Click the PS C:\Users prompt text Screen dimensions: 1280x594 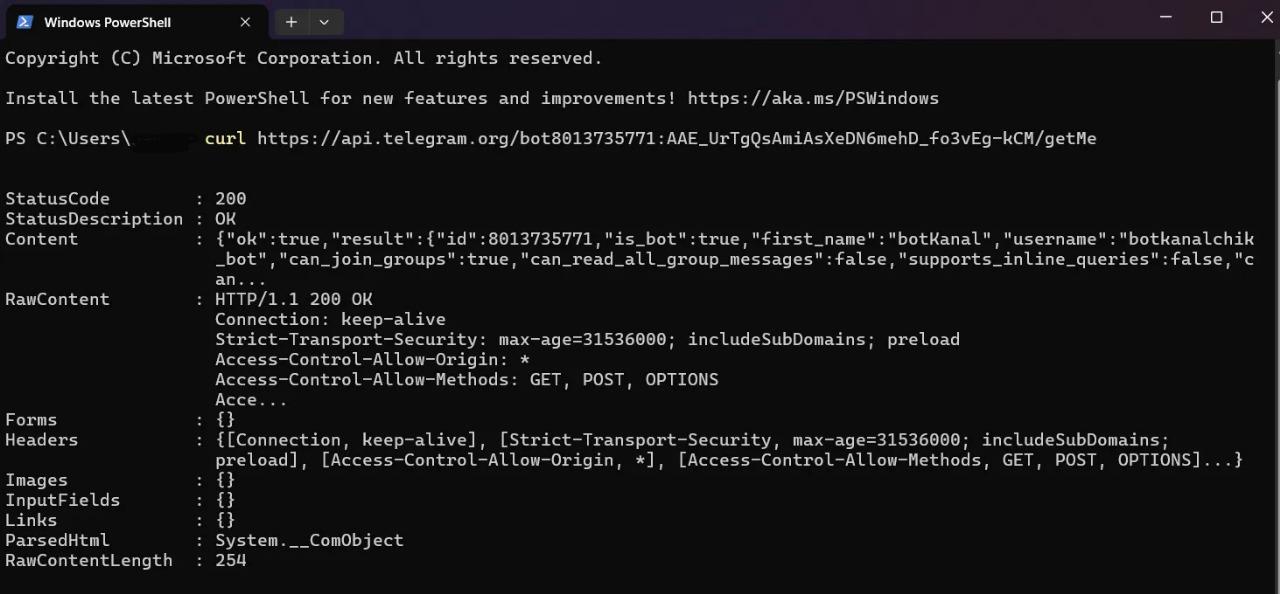pyautogui.click(x=68, y=138)
